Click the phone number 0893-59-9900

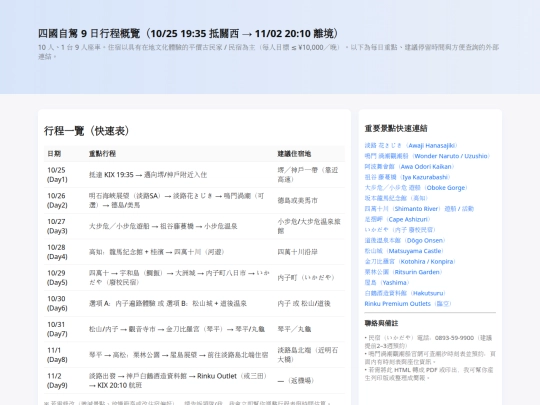(454, 338)
